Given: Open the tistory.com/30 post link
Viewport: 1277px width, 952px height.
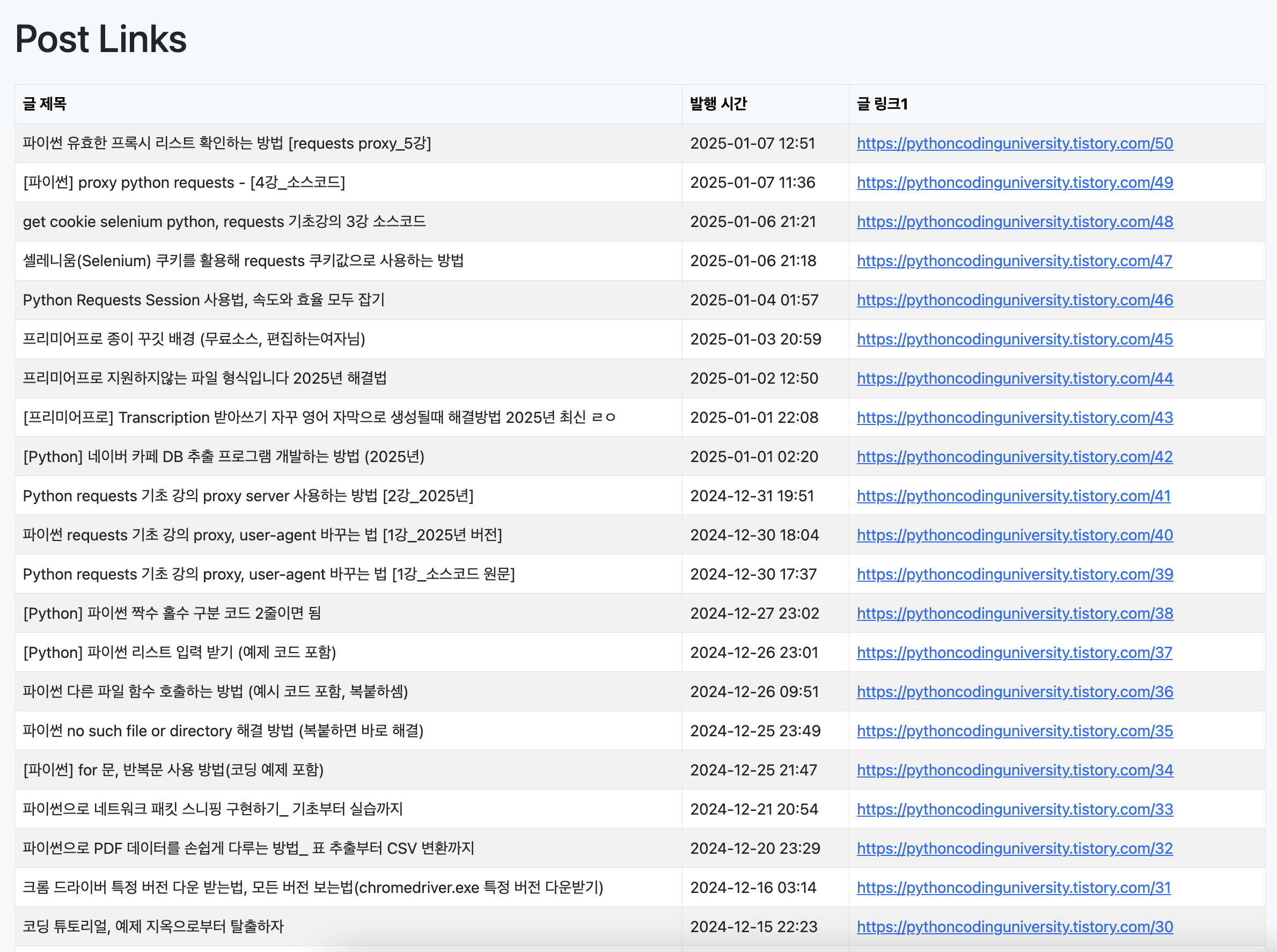Looking at the screenshot, I should coord(1014,927).
